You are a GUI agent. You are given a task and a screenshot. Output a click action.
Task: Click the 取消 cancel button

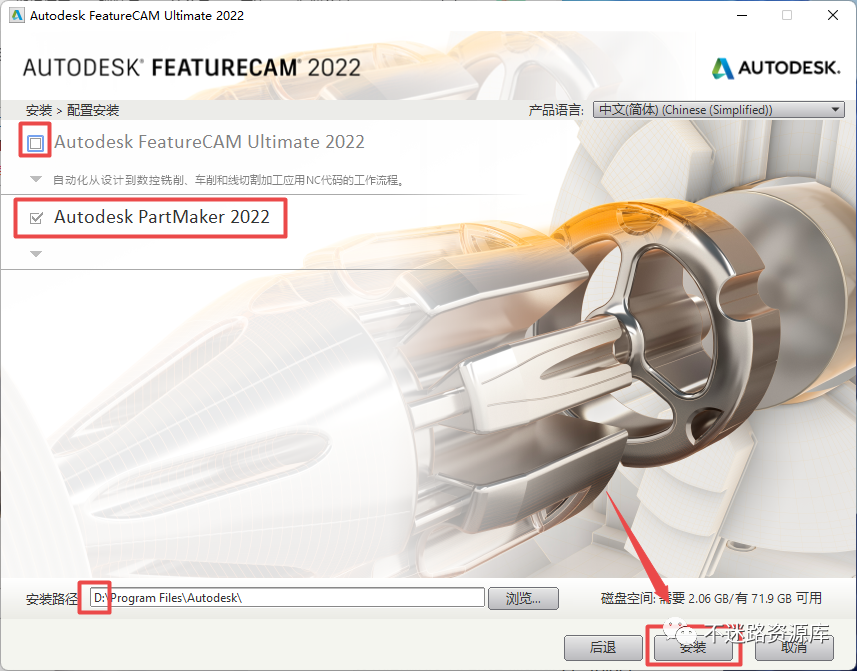tap(794, 648)
